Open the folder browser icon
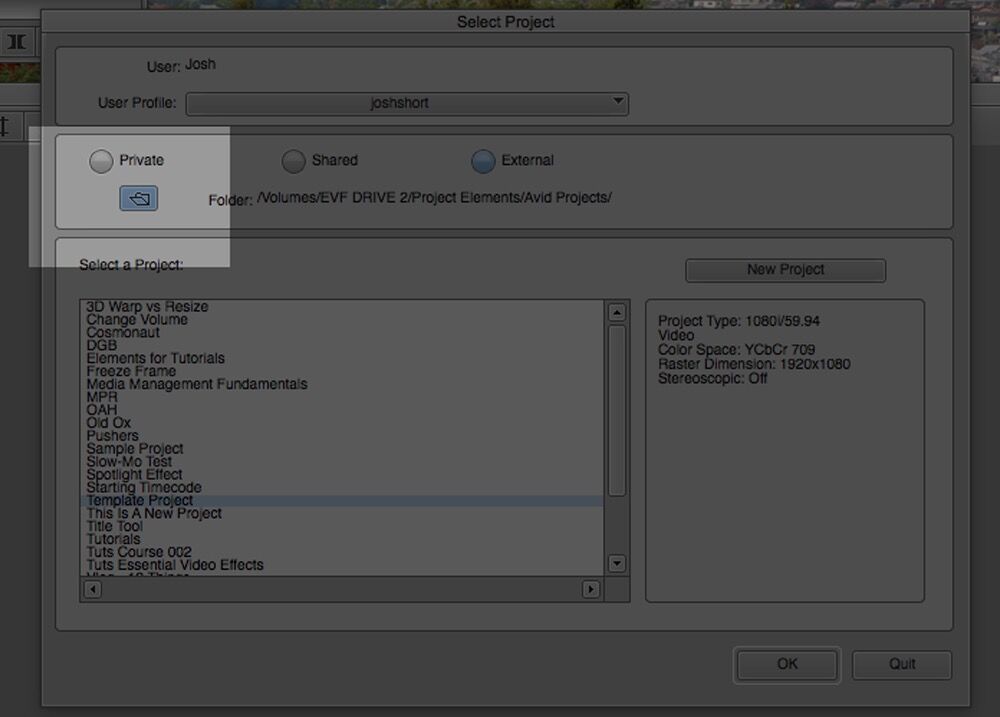This screenshot has width=1000, height=717. pos(139,198)
